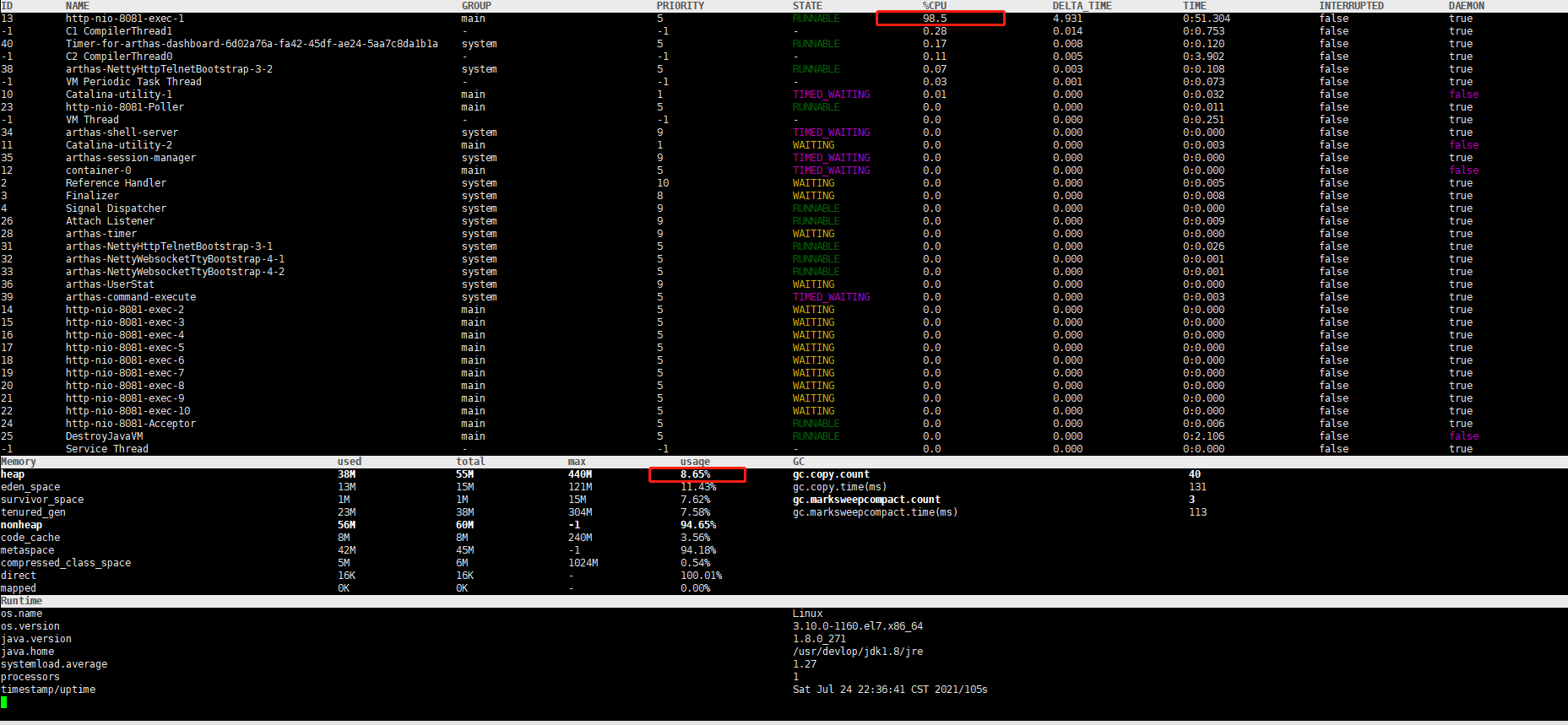Select the os.version value 3.10.0-1160.el7.x86_64

pyautogui.click(x=858, y=626)
